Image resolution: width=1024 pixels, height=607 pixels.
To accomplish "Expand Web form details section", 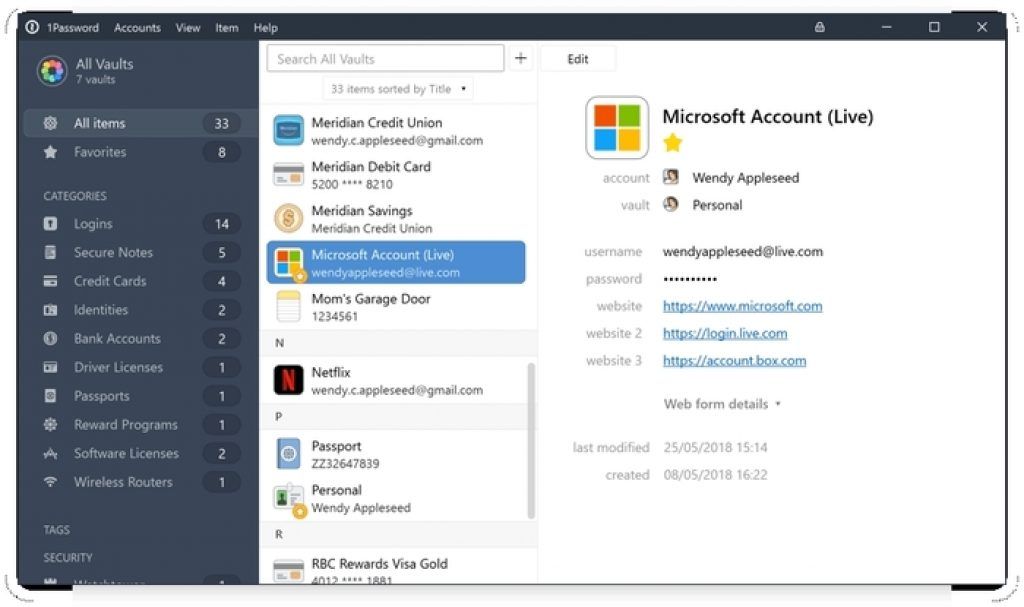I will [x=722, y=404].
